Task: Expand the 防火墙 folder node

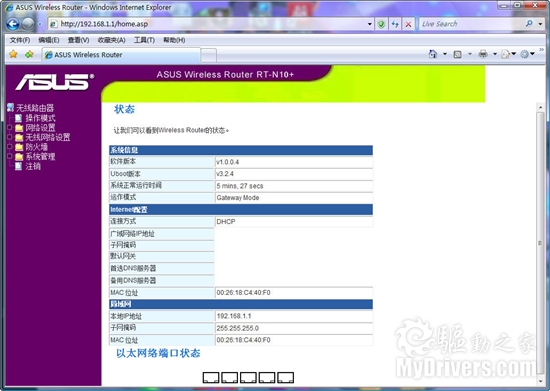Action: pos(10,147)
